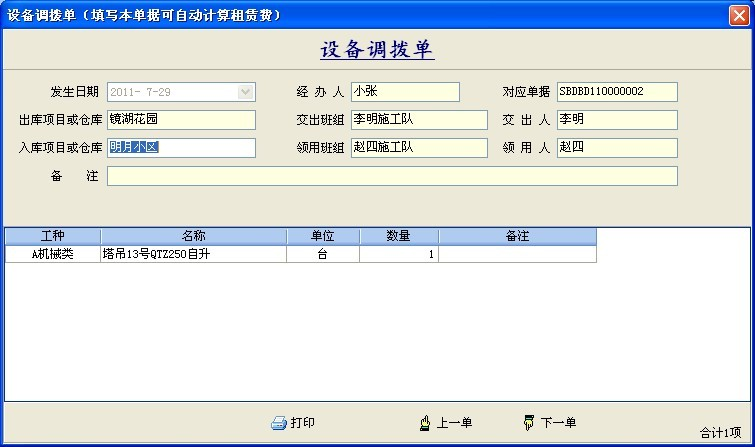
Task: Click the 经办人 input field
Action: click(404, 92)
